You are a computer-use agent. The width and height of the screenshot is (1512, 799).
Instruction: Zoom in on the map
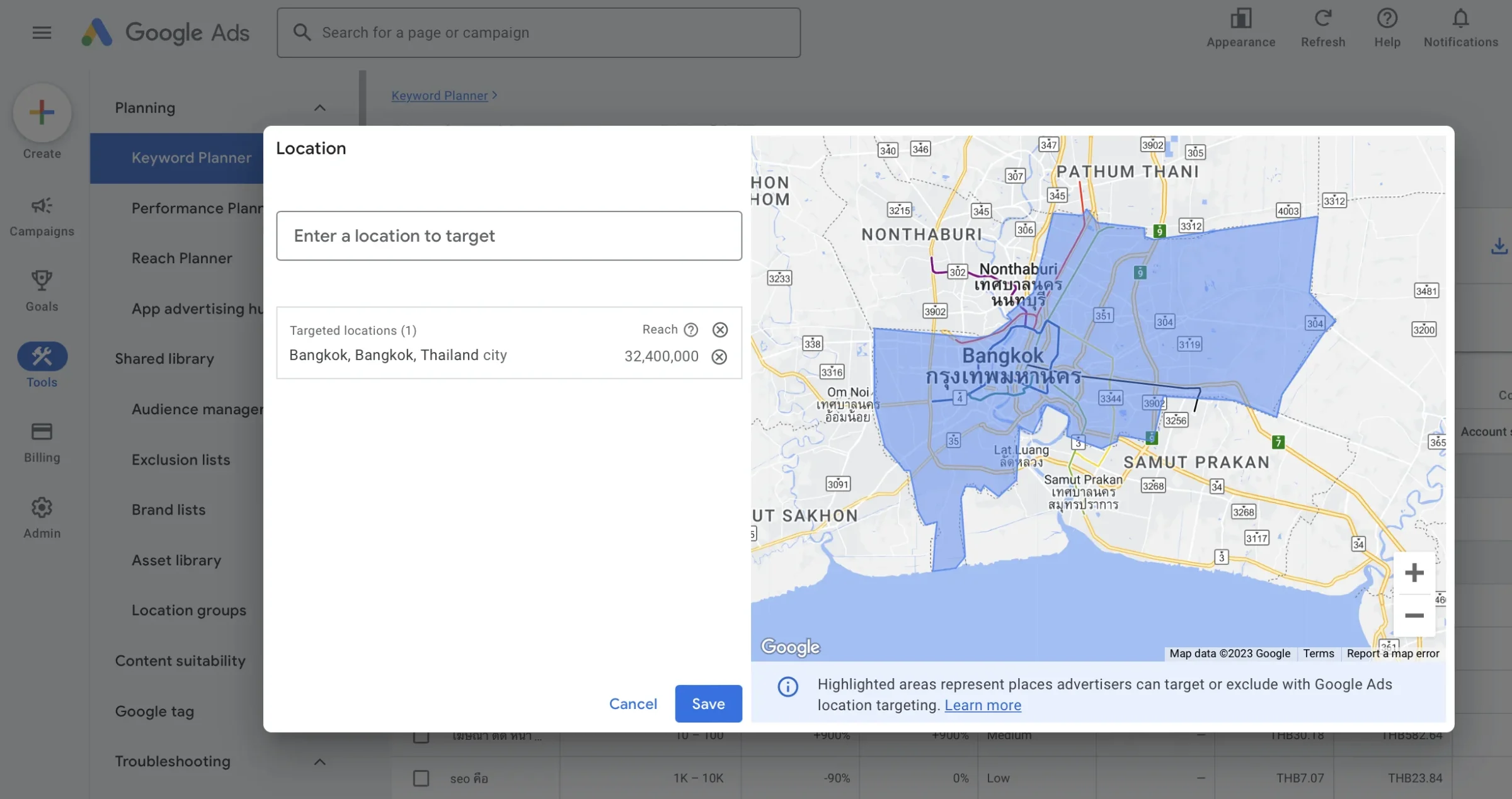click(1414, 572)
